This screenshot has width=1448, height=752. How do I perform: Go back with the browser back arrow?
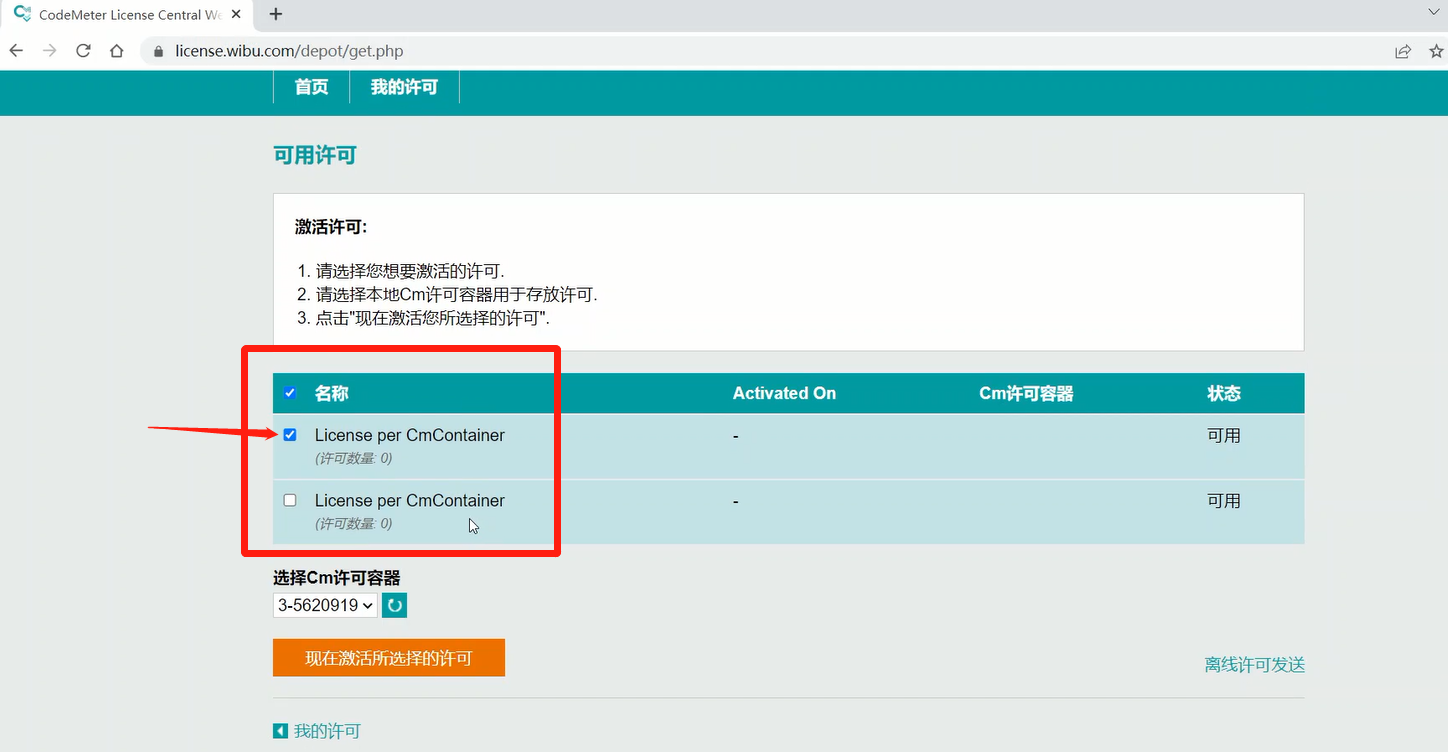click(x=16, y=51)
